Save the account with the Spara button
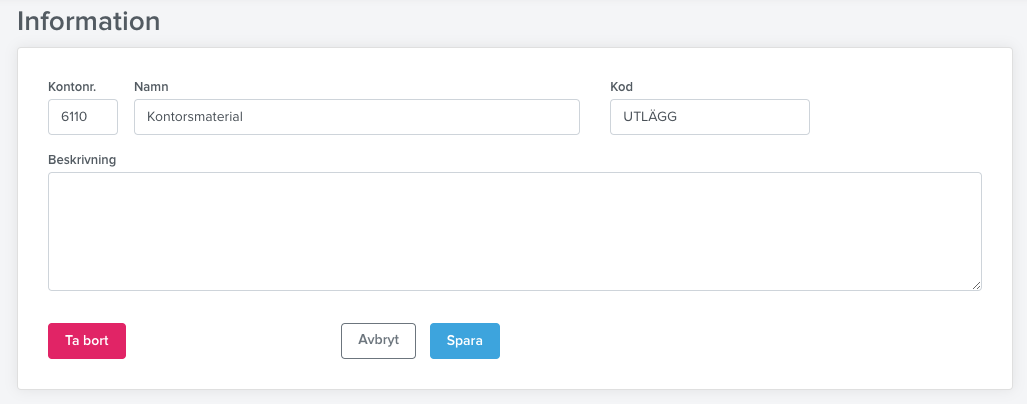The height and width of the screenshot is (404, 1027). [x=464, y=340]
